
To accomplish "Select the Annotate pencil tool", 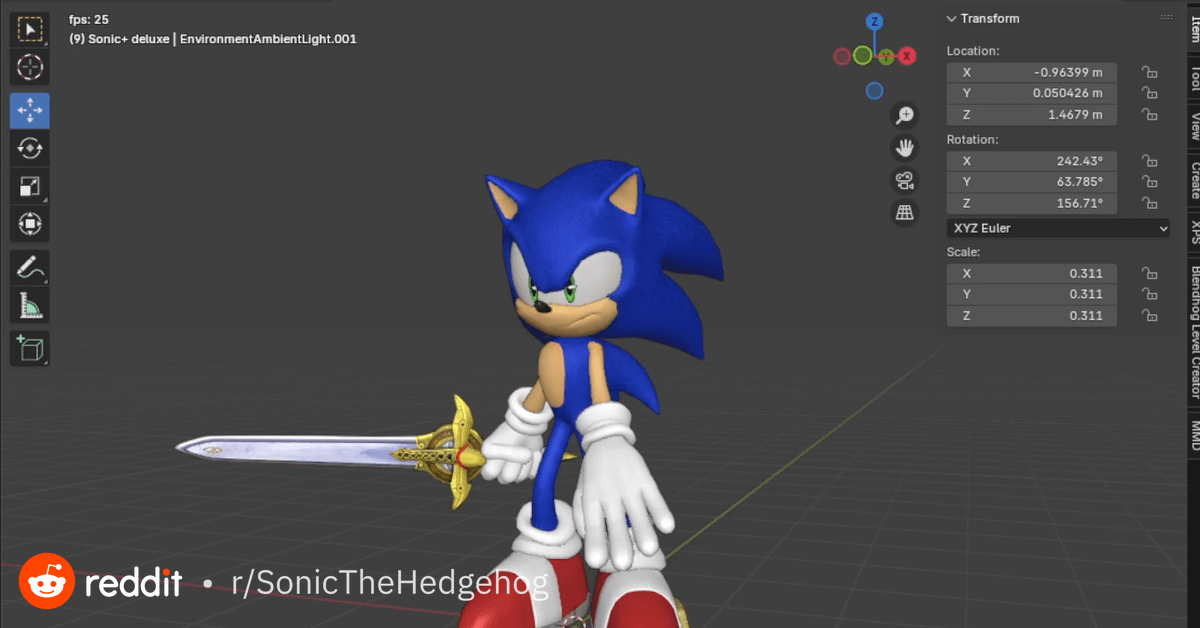I will [x=30, y=267].
